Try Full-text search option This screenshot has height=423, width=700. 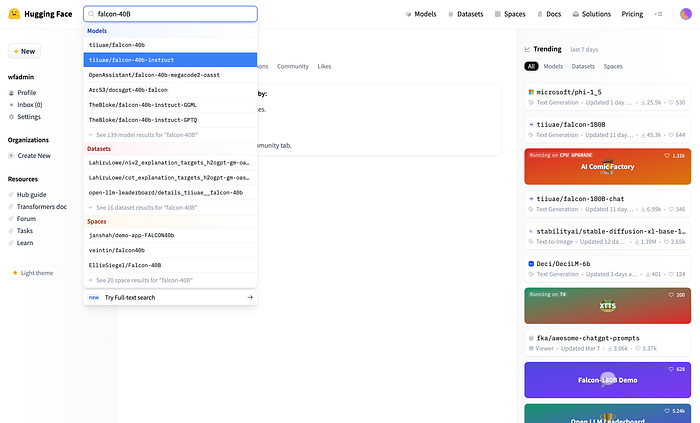170,298
